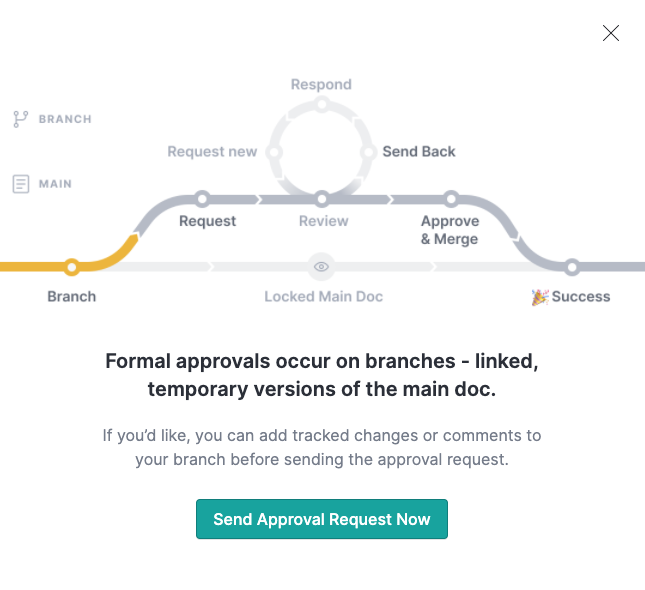Click the Respond node atop the loop
Image resolution: width=645 pixels, height=590 pixels.
(322, 104)
